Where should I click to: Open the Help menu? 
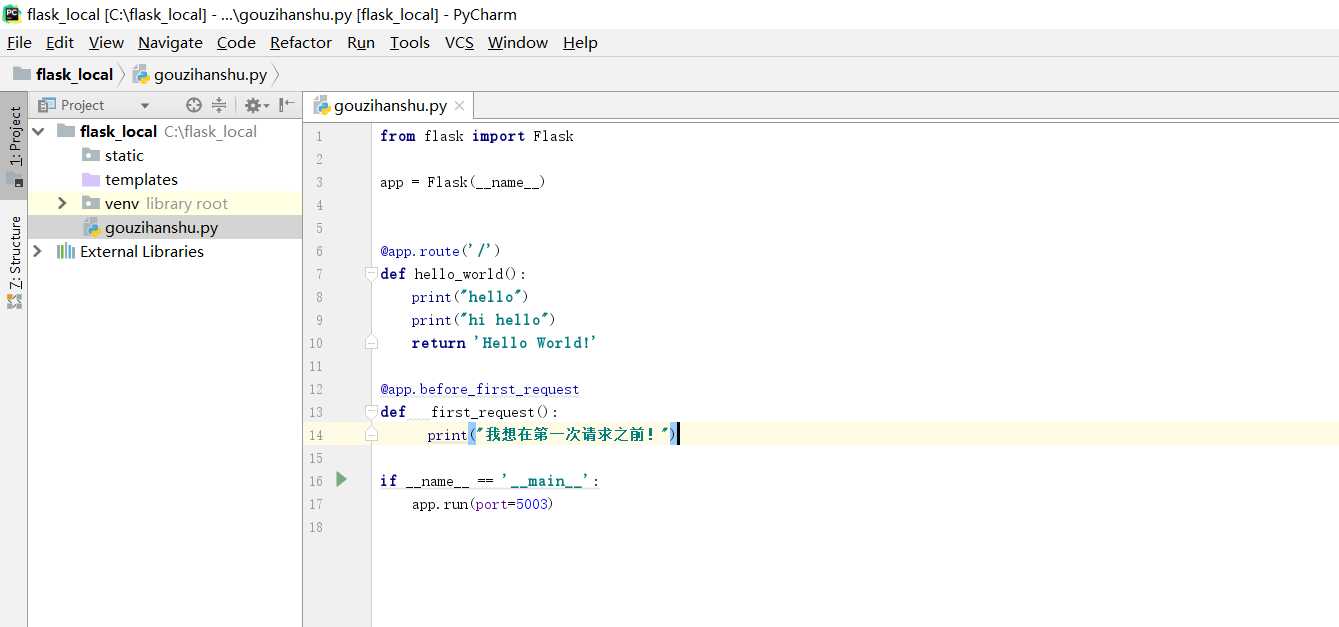pos(580,42)
